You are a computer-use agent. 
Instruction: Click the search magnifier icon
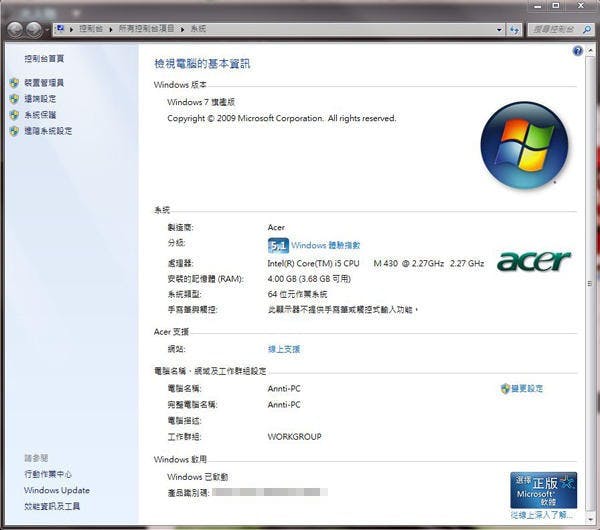pyautogui.click(x=587, y=29)
